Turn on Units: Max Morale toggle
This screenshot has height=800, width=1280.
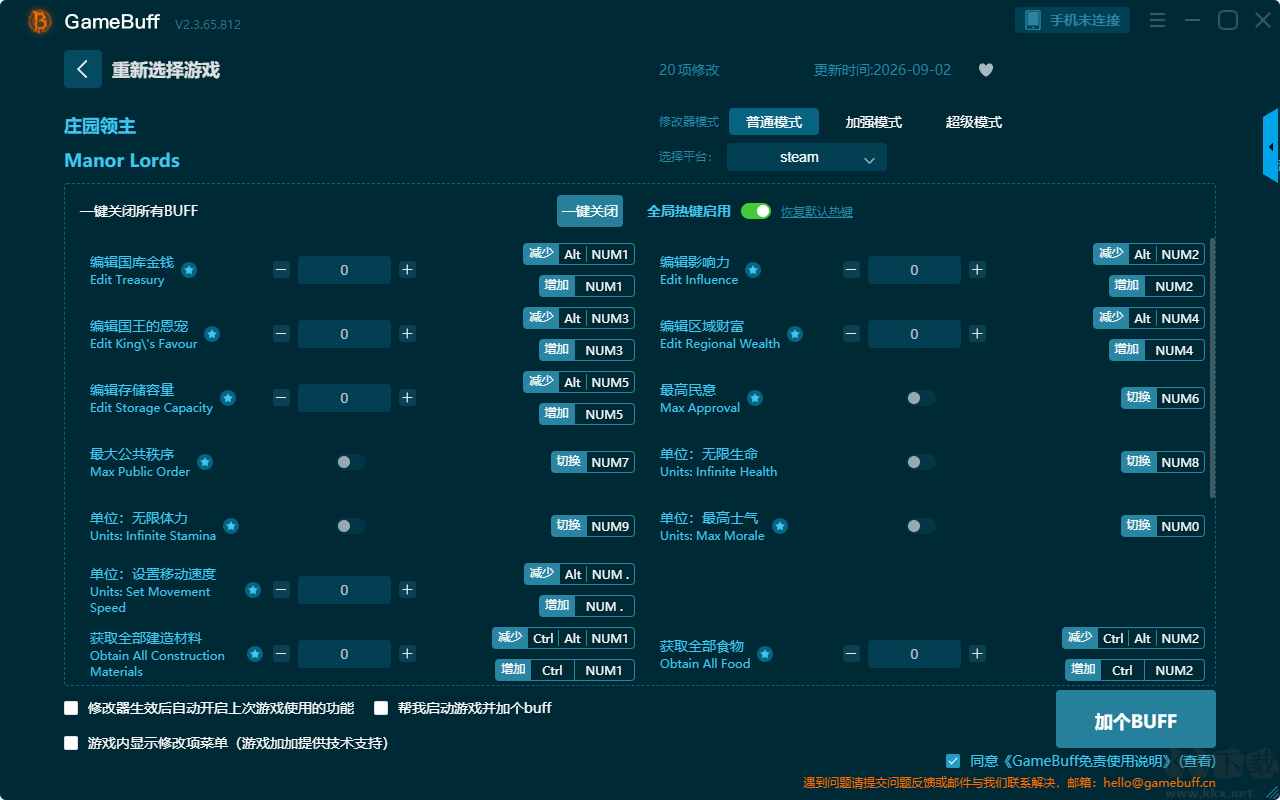(921, 526)
